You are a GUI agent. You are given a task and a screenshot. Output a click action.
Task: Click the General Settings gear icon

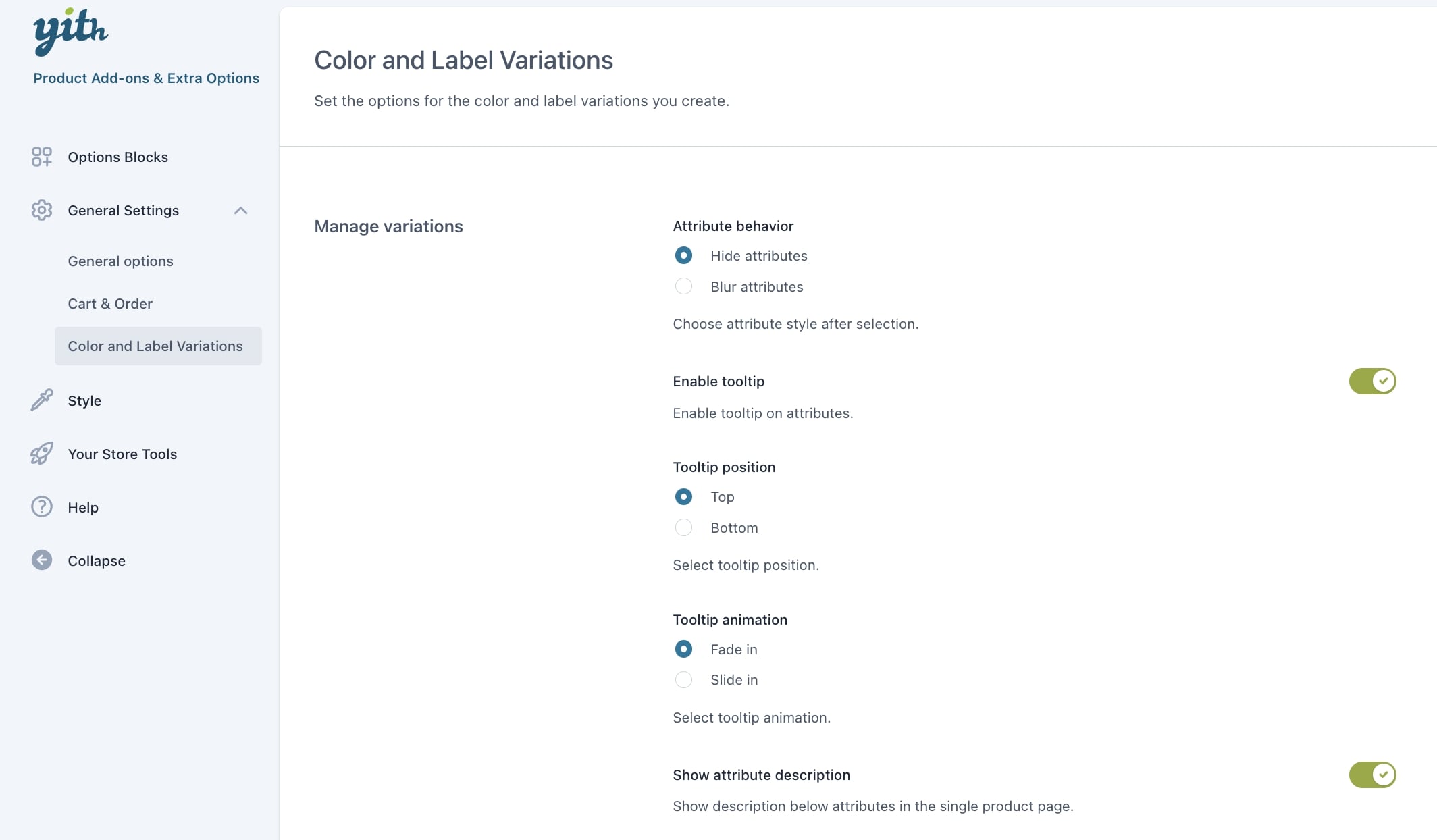click(x=42, y=210)
